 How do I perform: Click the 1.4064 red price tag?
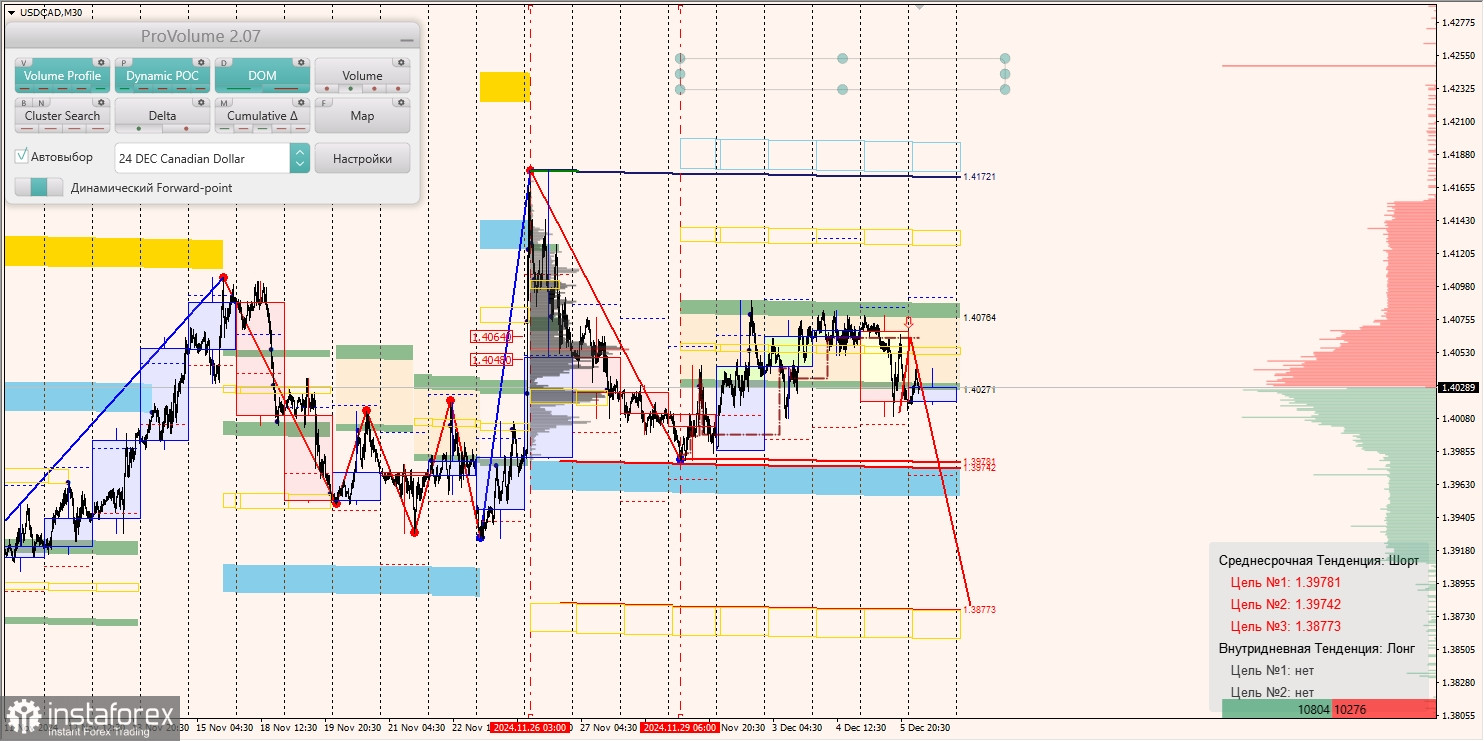tap(491, 337)
